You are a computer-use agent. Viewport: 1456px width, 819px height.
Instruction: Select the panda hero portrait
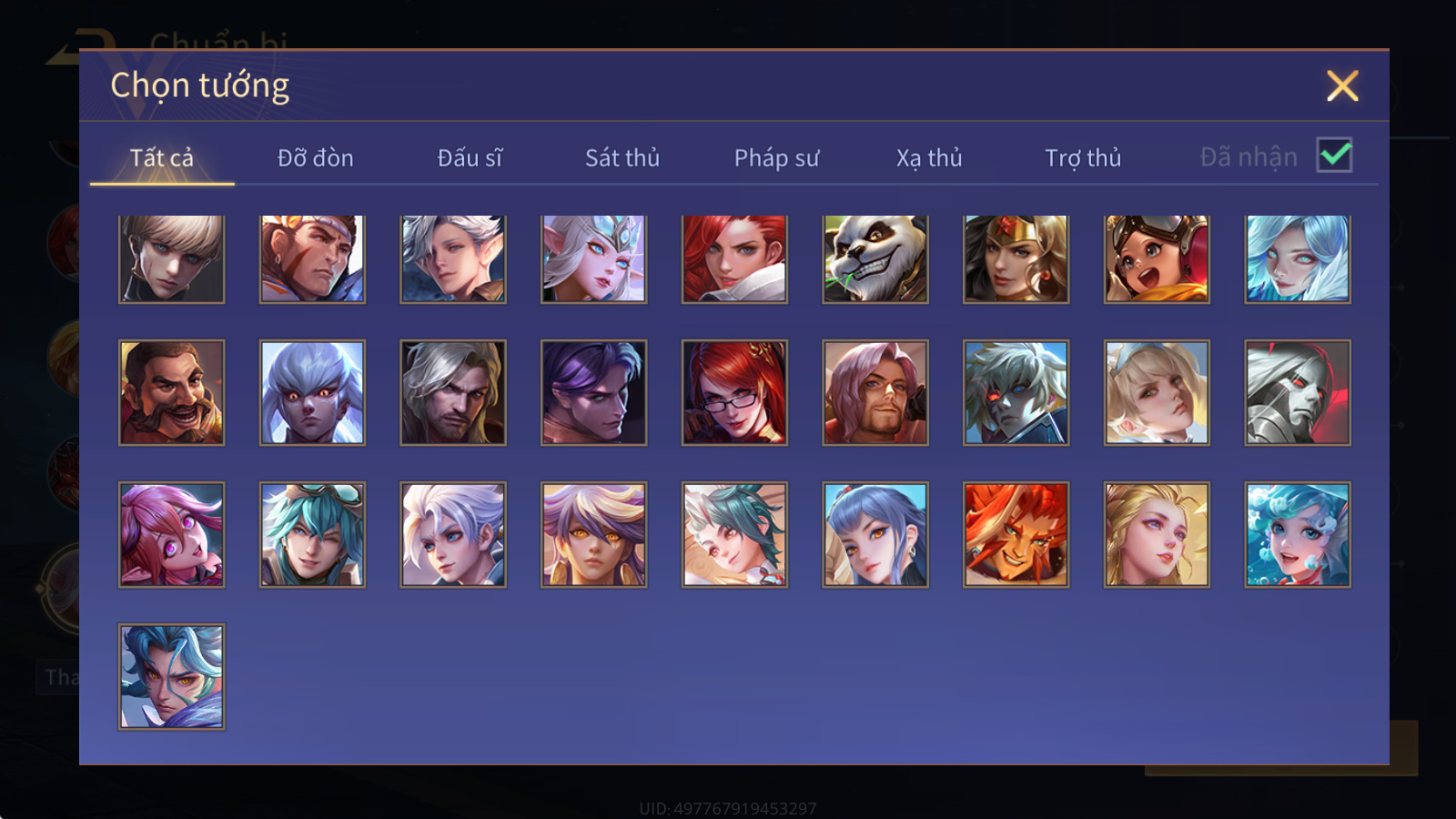(x=875, y=258)
